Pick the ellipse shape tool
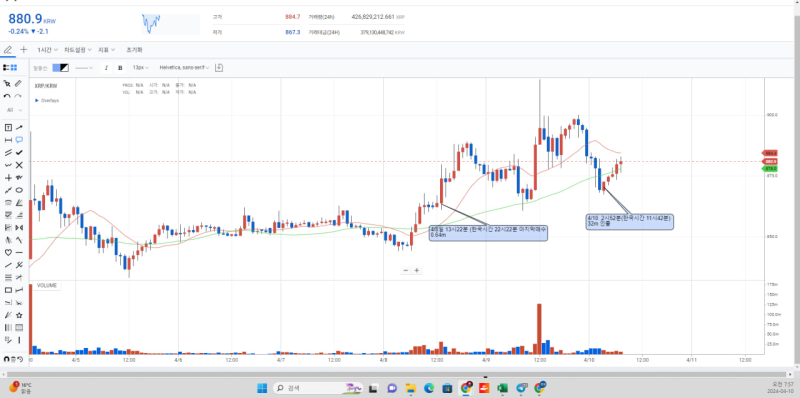 pyautogui.click(x=19, y=190)
